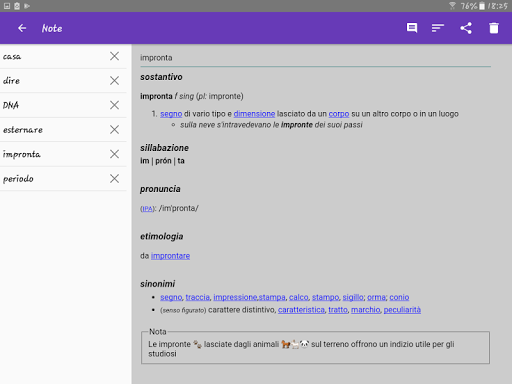Remove the 'periodo' note entry

coord(114,179)
